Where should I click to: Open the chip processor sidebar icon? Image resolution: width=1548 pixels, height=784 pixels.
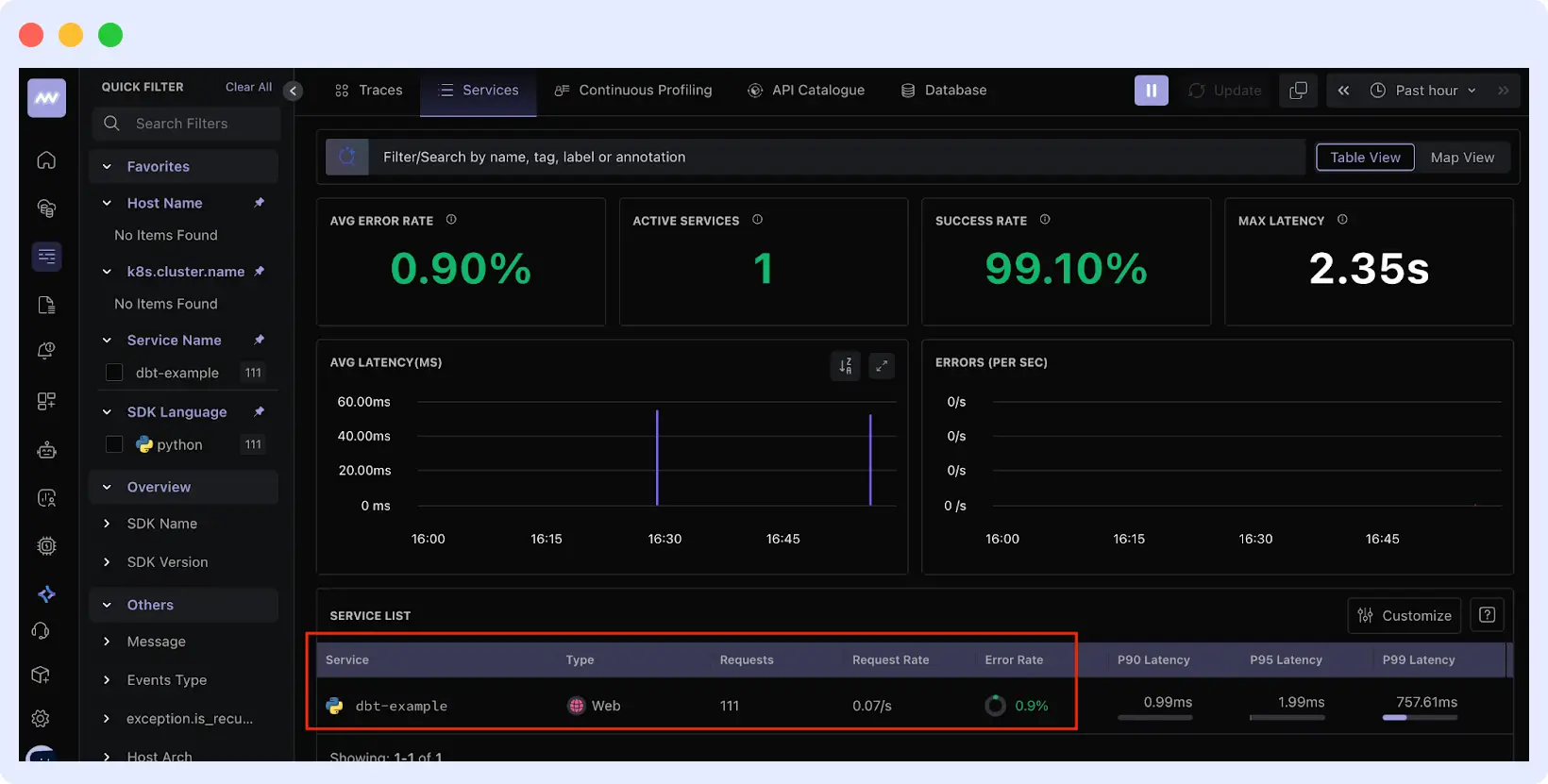click(x=46, y=546)
